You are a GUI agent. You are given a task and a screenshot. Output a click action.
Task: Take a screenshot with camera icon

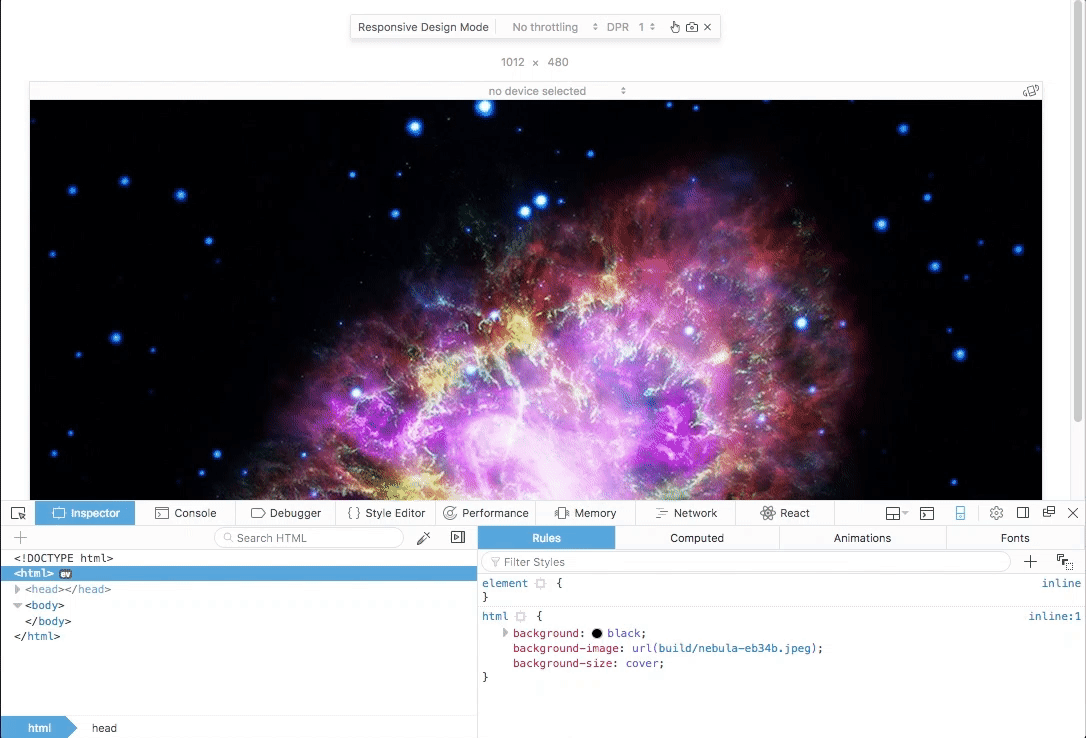click(x=691, y=27)
